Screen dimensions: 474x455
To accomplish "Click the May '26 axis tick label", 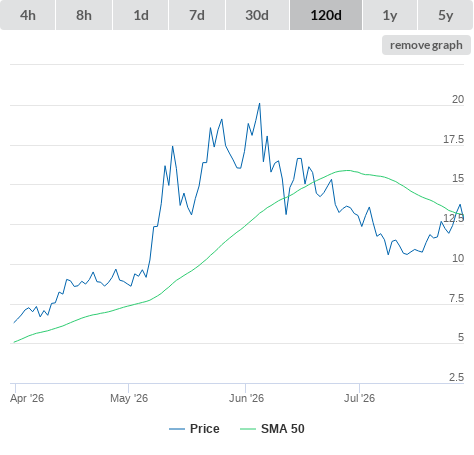I will point(129,398).
